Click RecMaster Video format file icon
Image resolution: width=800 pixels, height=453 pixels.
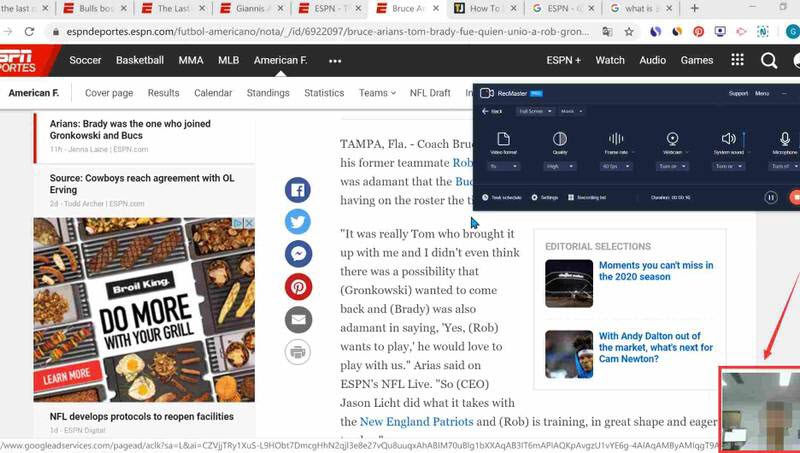(503, 139)
